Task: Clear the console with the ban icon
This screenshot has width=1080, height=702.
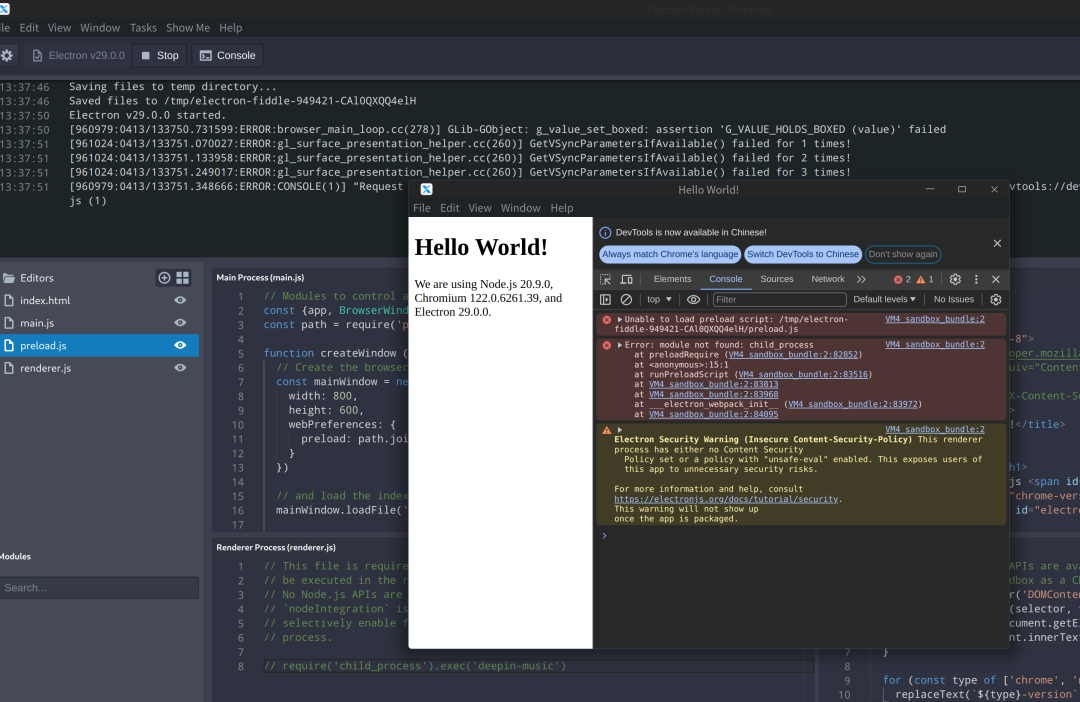Action: coord(626,300)
